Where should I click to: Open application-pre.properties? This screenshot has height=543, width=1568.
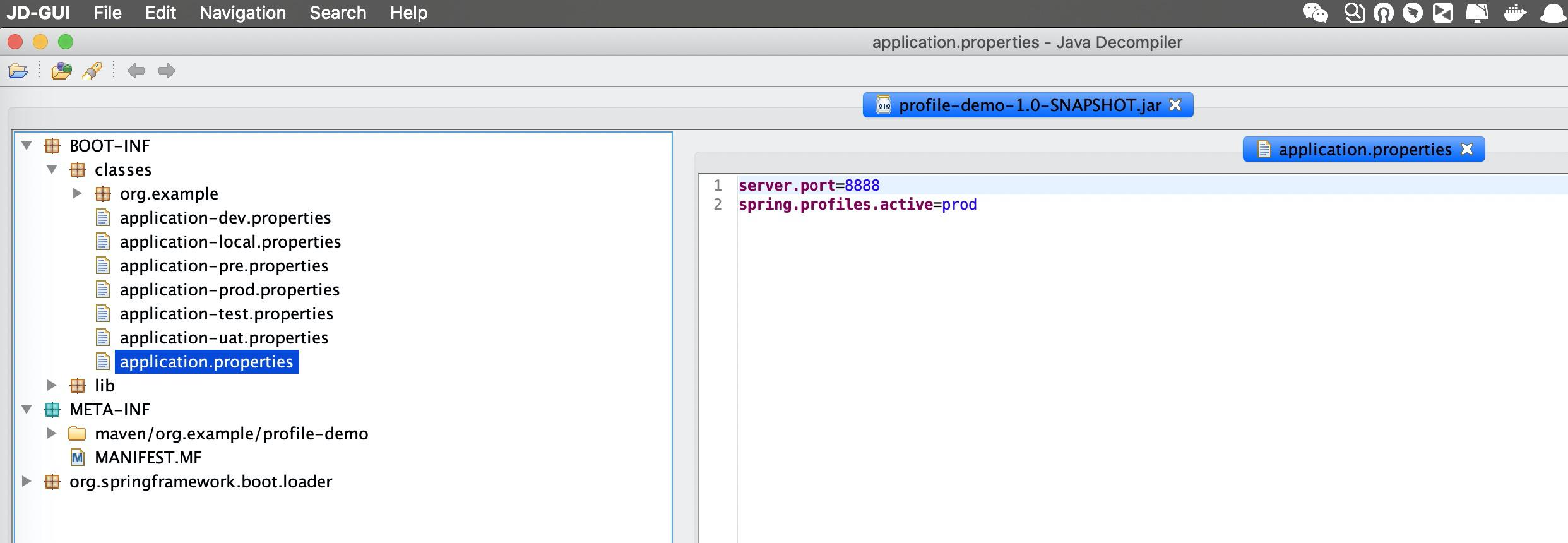click(224, 266)
